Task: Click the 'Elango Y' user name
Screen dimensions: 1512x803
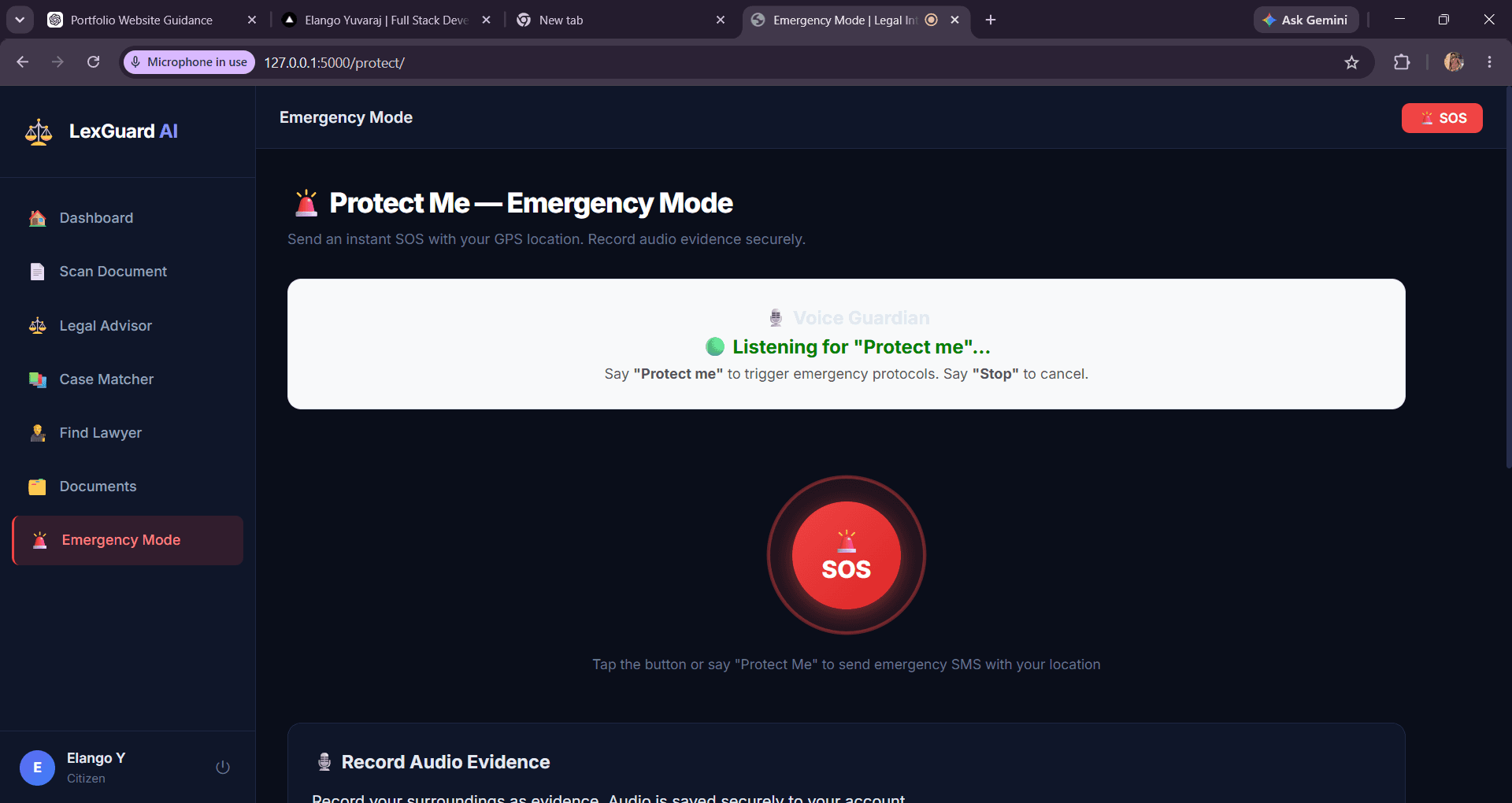Action: tap(96, 758)
